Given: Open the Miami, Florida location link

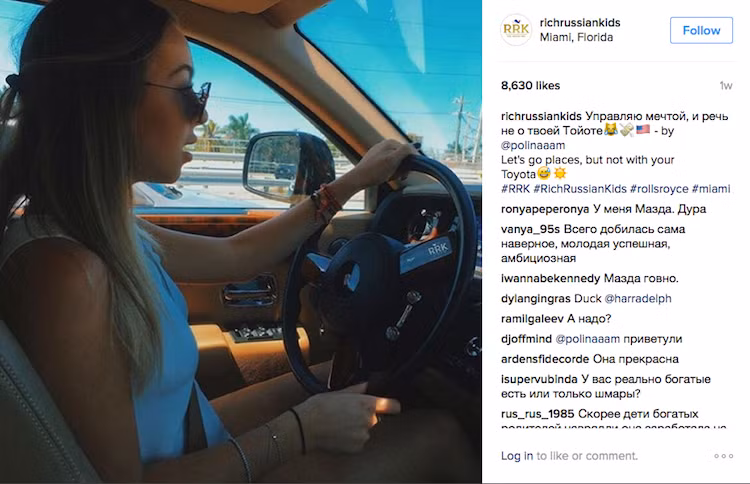Looking at the screenshot, I should click(576, 37).
